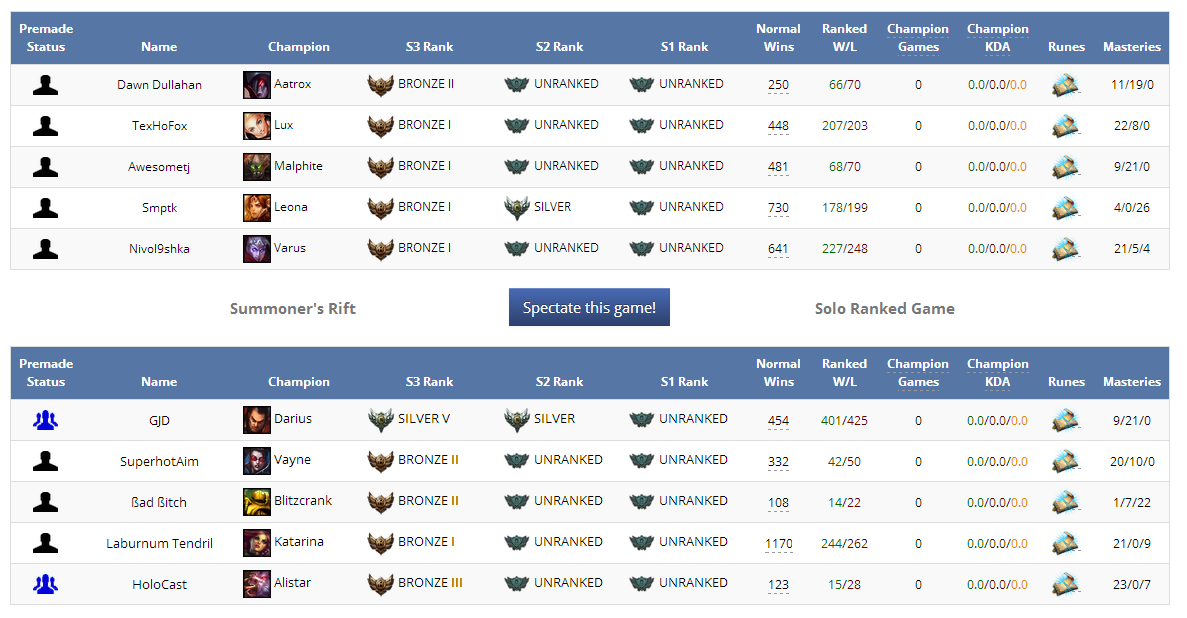
Task: Click Laburnum Tendril's normal wins 1170
Action: 778,544
